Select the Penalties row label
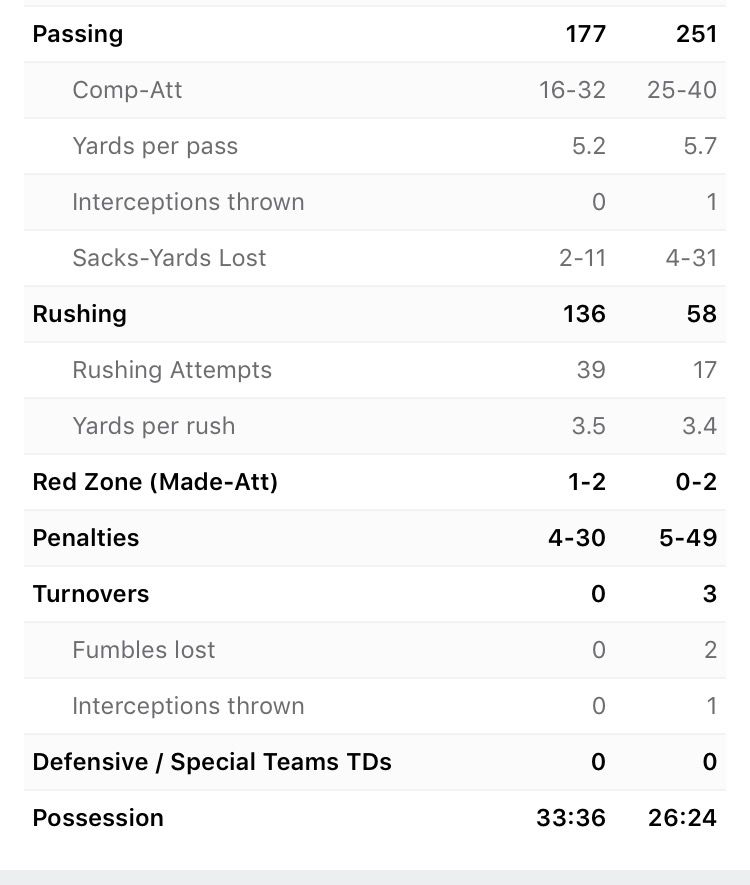The width and height of the screenshot is (750, 885). (86, 538)
